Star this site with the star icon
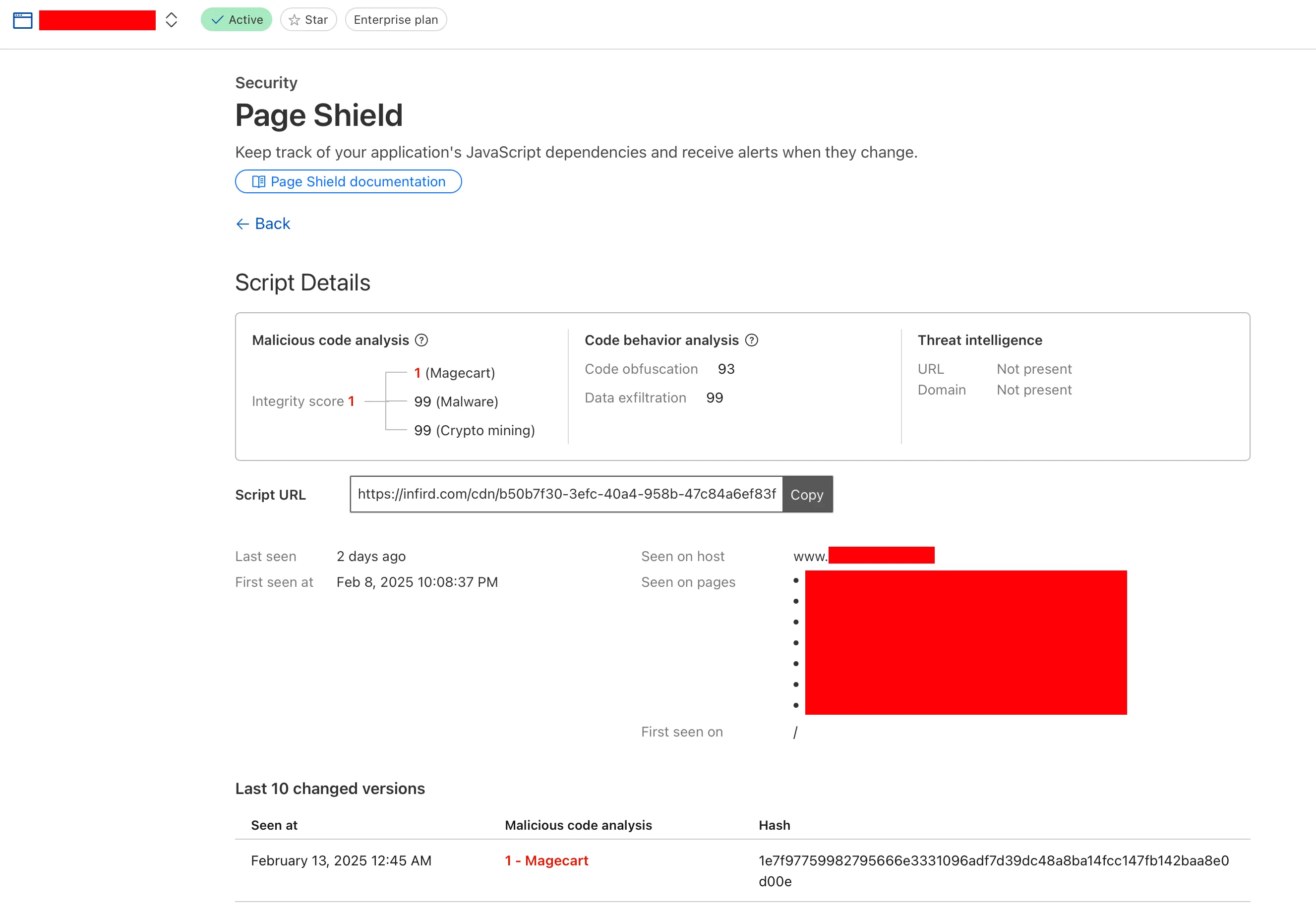Viewport: 1316px width, 911px height. click(x=295, y=20)
